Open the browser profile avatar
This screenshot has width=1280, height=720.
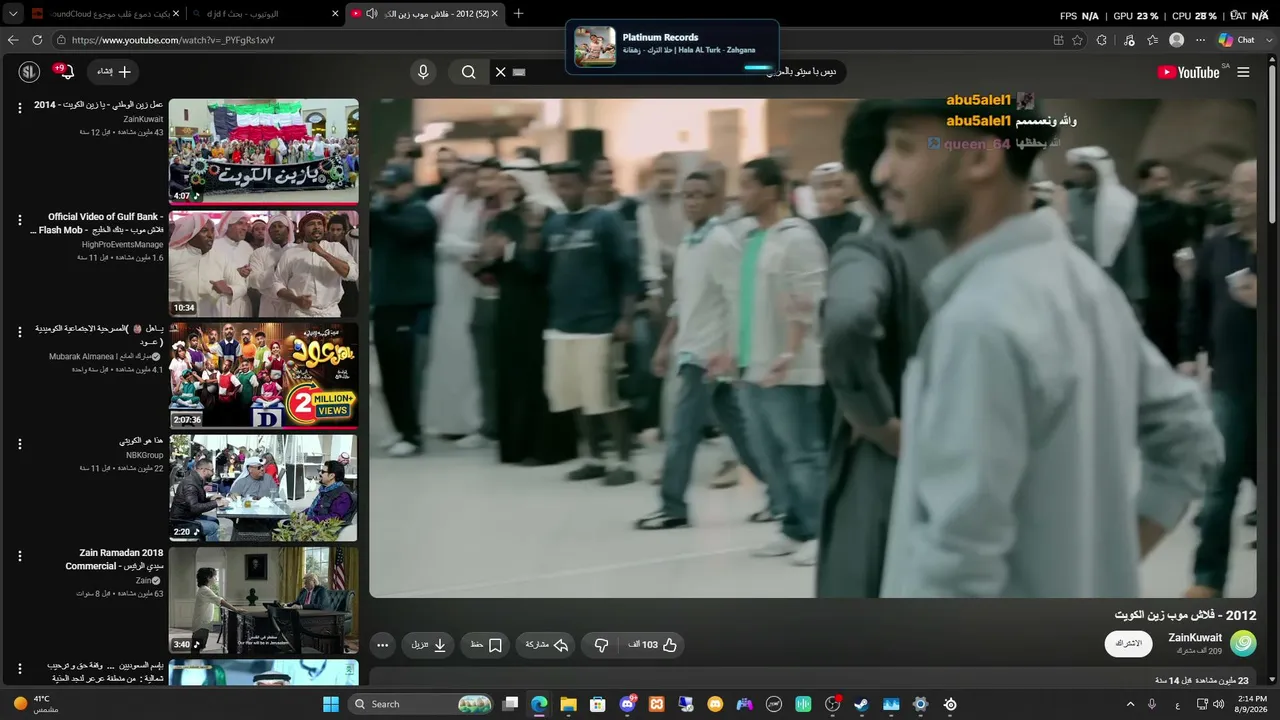coord(1177,40)
